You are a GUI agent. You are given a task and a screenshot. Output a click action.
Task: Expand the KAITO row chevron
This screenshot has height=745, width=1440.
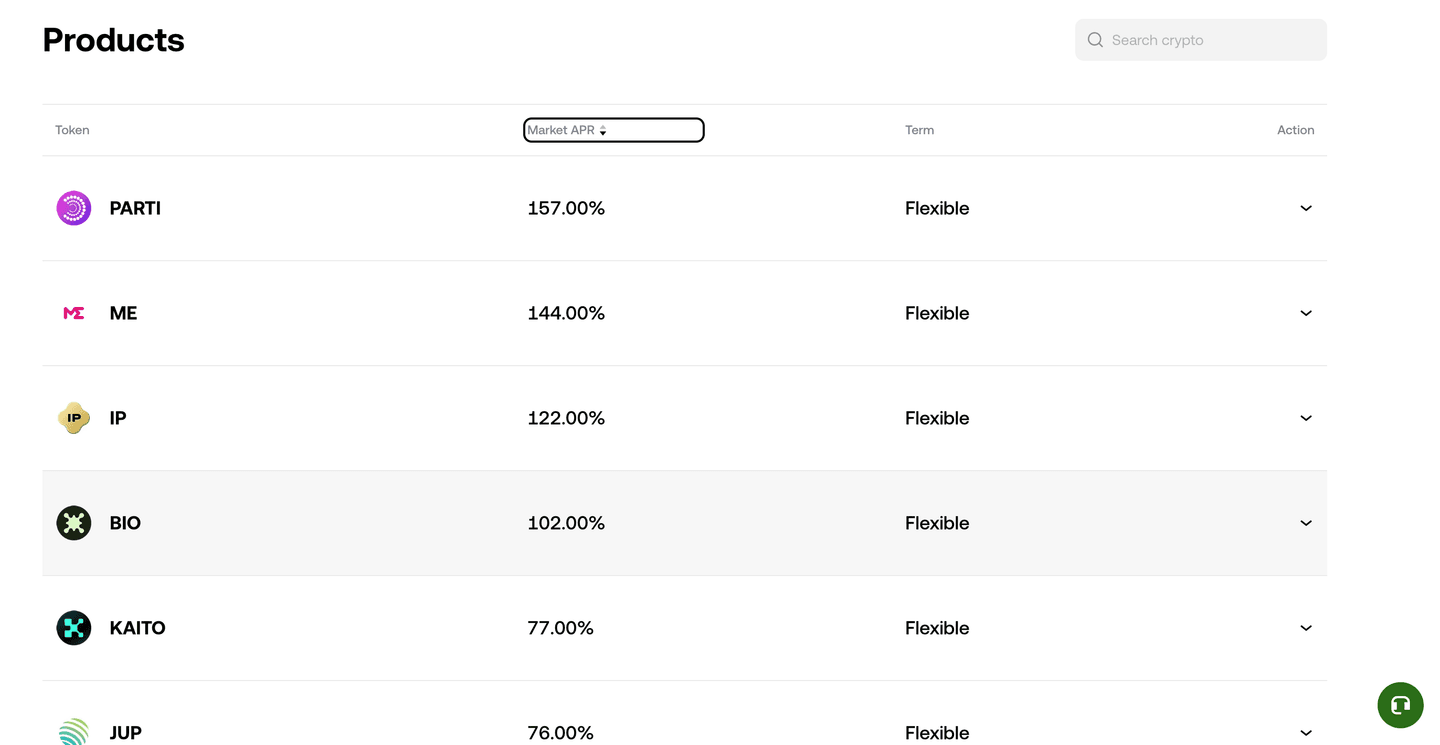(x=1306, y=628)
